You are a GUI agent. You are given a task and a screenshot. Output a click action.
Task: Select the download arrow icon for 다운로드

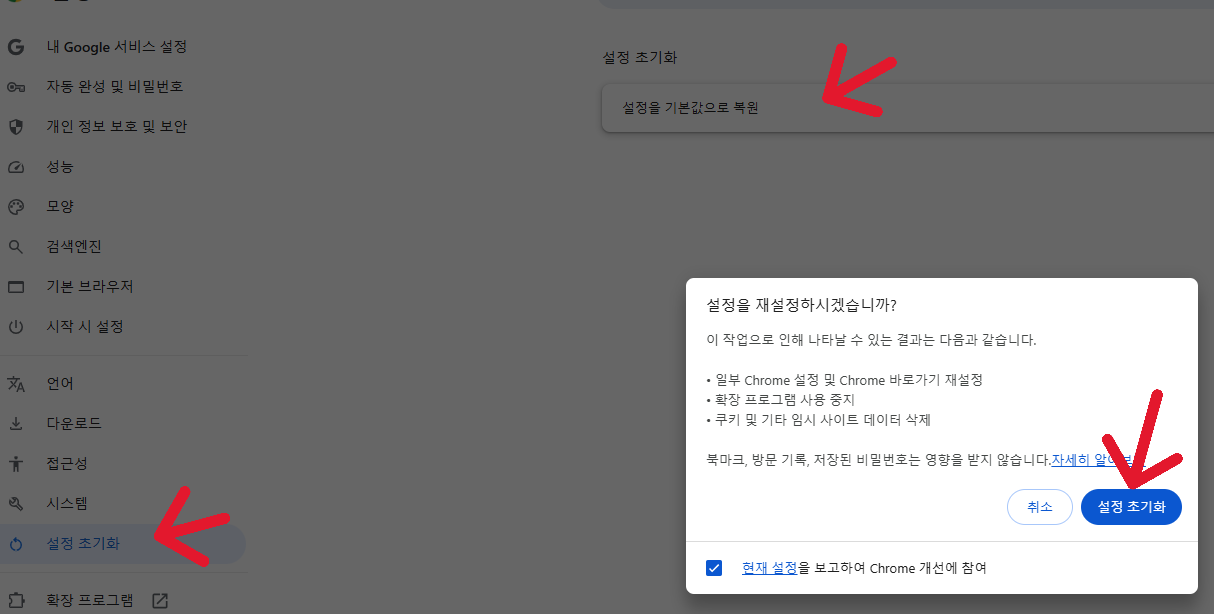[15, 423]
